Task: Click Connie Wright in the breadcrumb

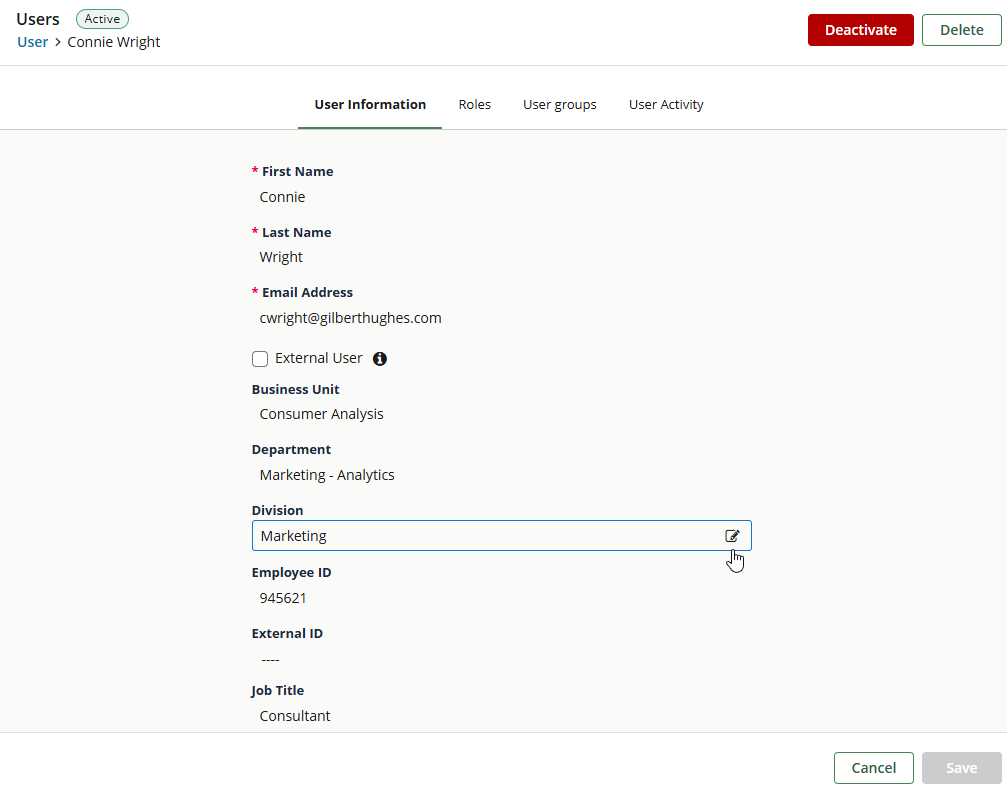Action: 114,42
